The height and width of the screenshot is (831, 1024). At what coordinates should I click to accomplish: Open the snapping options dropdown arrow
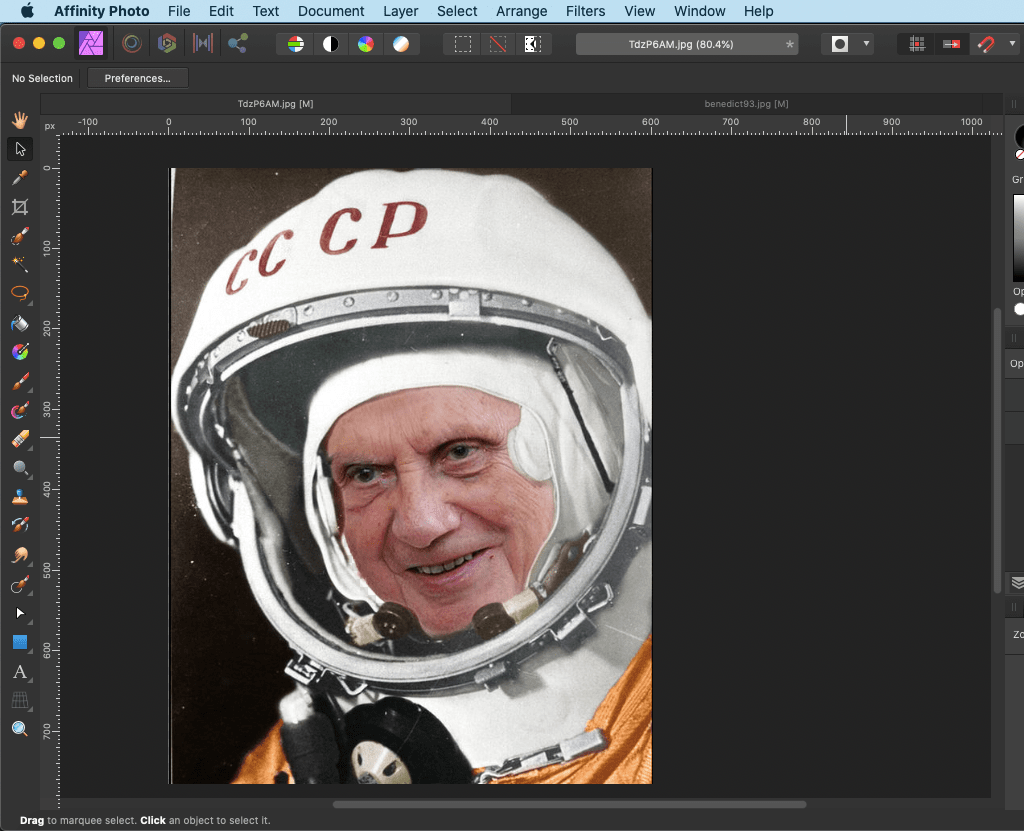coord(1012,44)
